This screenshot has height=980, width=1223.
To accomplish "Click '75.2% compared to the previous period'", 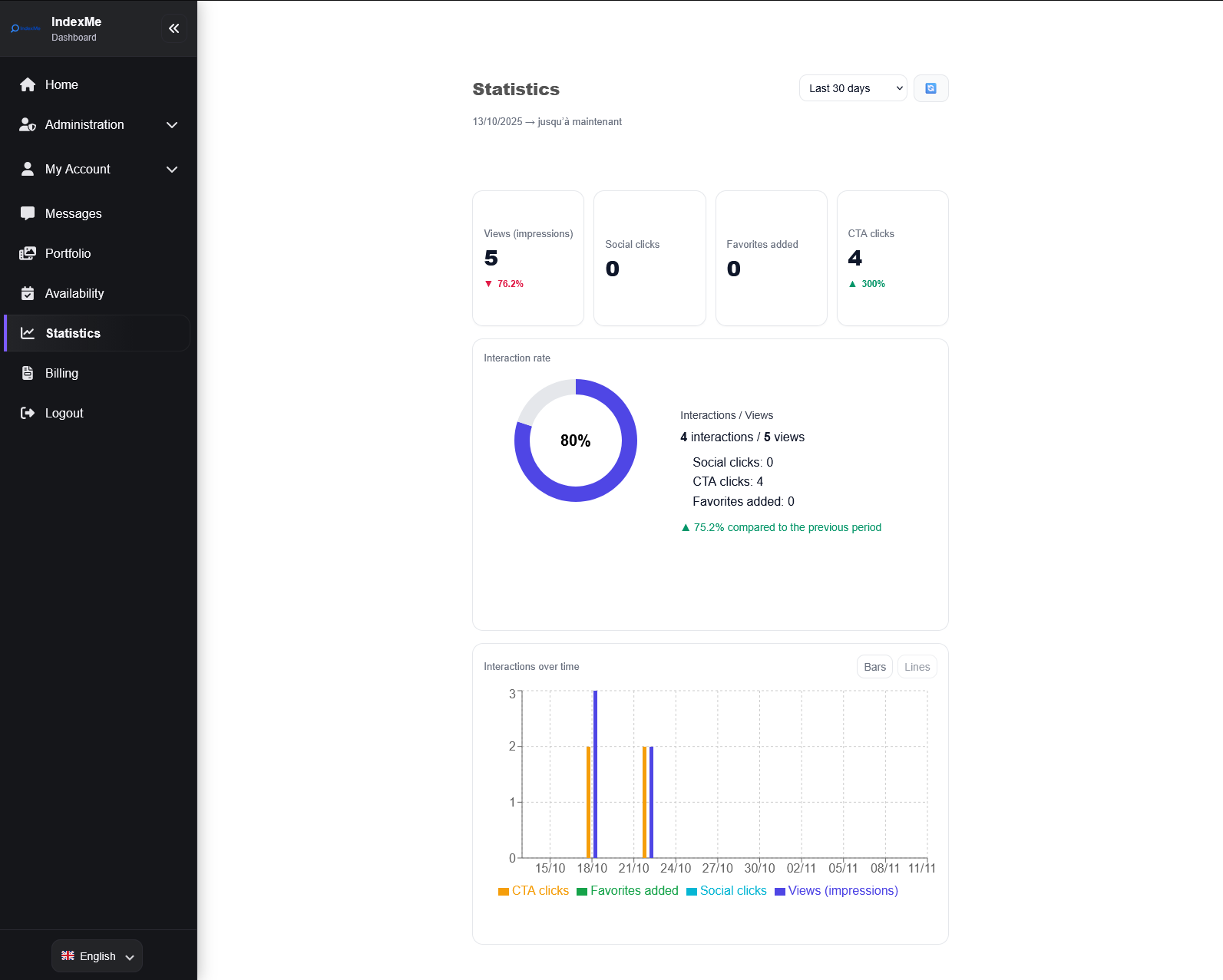I will (x=782, y=527).
